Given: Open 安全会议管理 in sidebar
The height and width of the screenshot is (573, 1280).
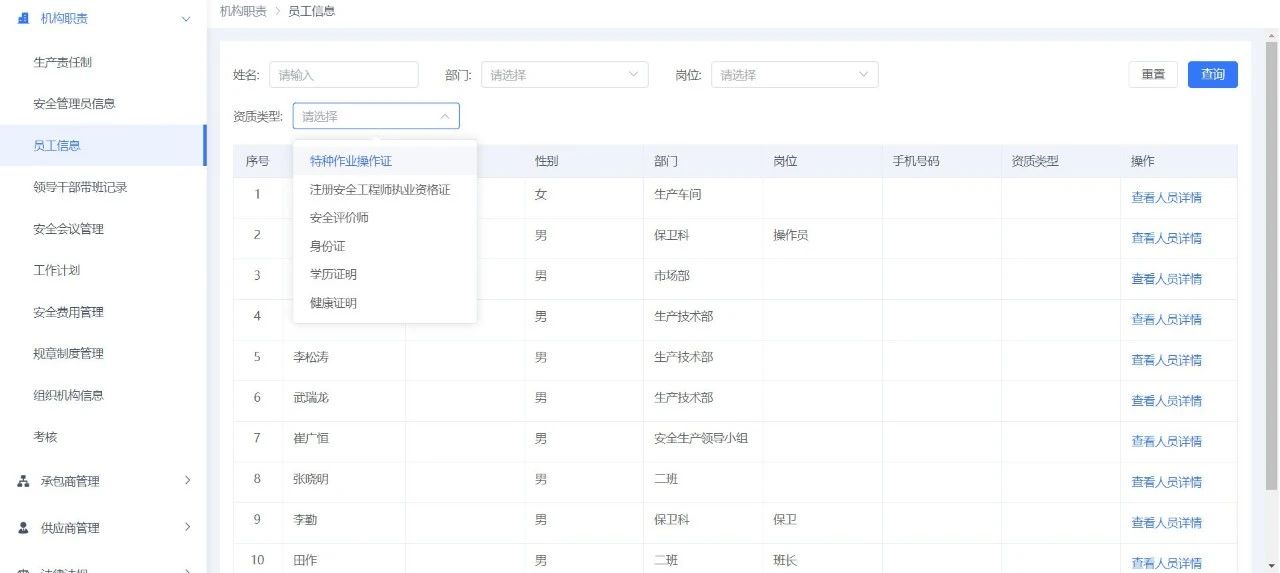Looking at the screenshot, I should [68, 229].
